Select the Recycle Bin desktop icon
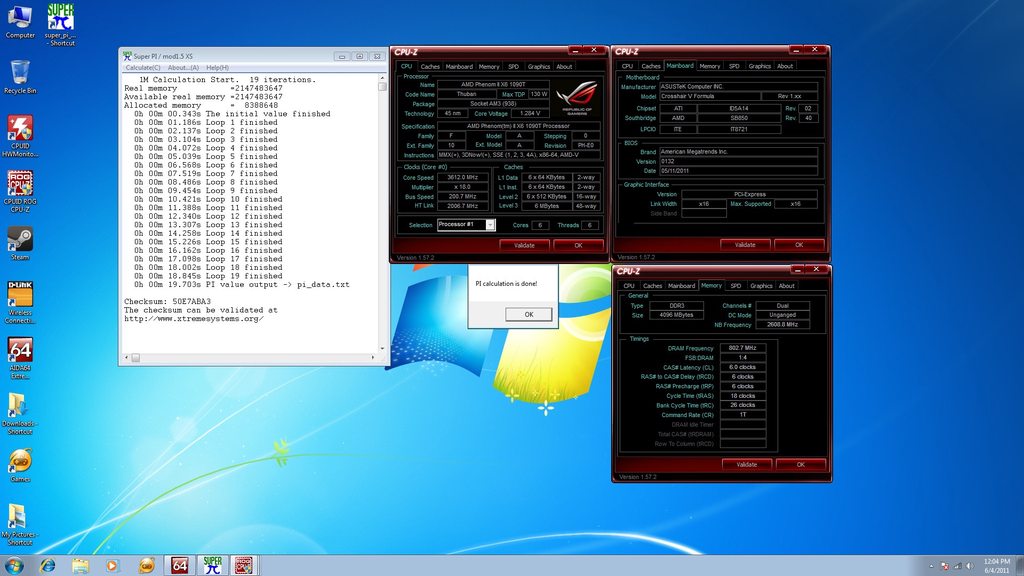 pos(20,77)
